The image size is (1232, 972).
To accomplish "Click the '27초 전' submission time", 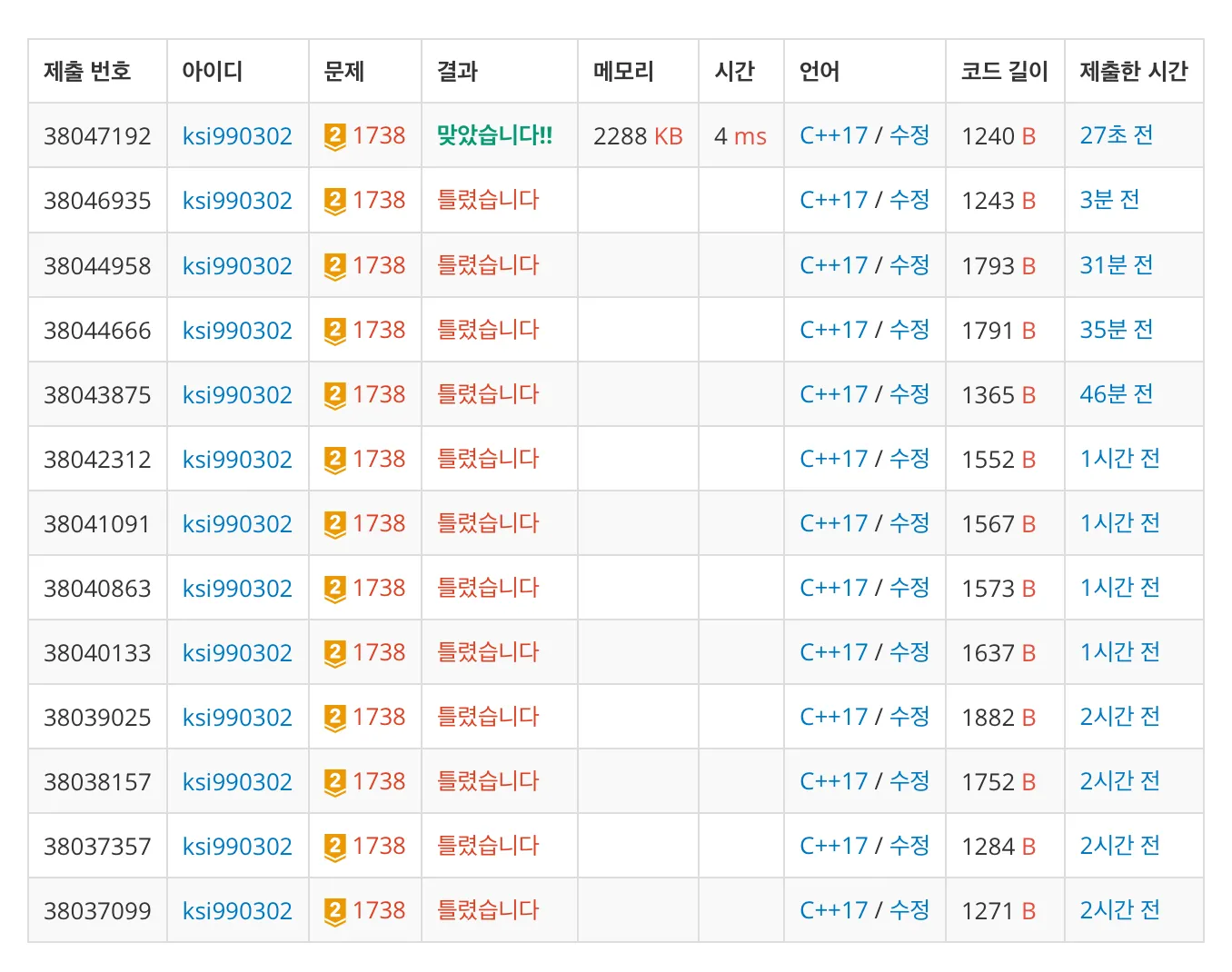I will pyautogui.click(x=1116, y=136).
